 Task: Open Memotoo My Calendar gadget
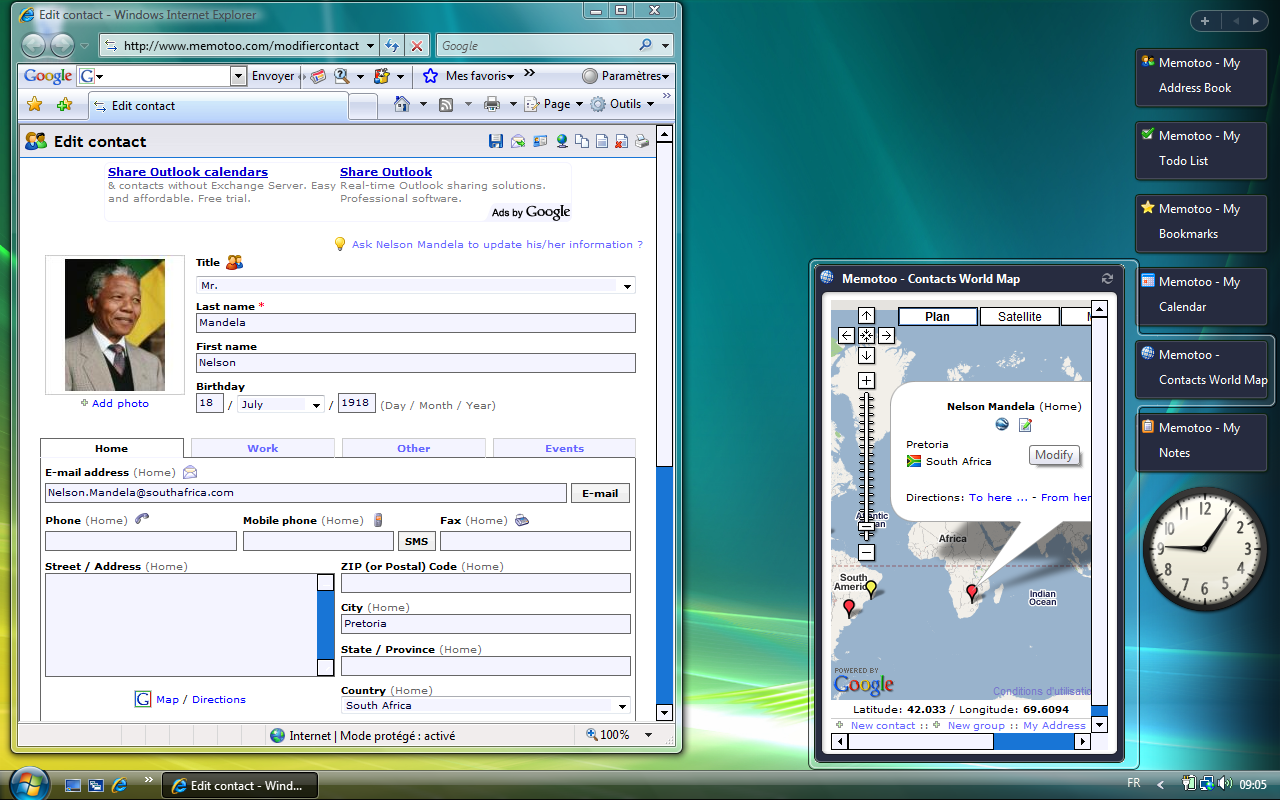(x=1201, y=296)
